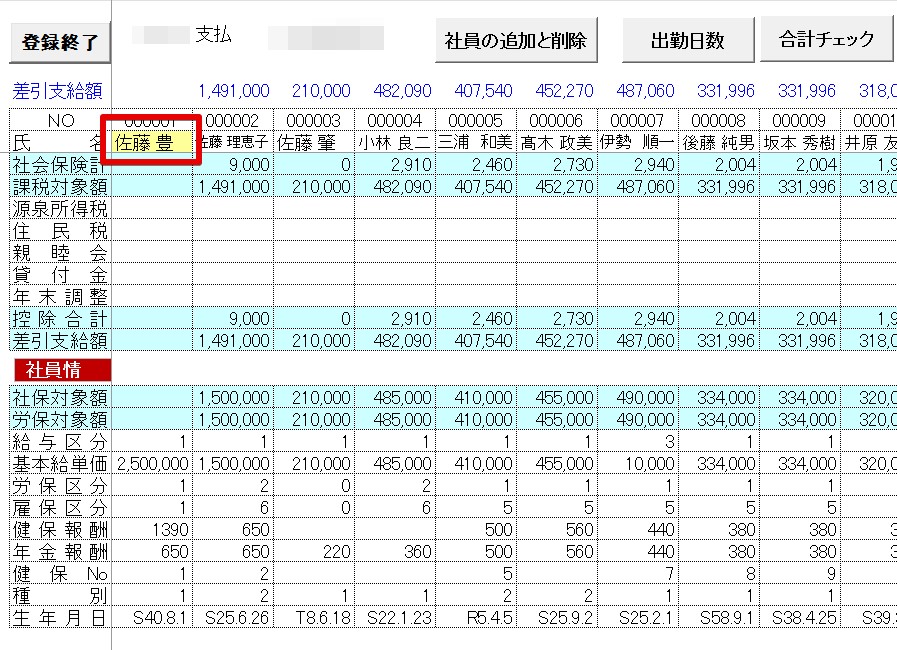Click the 親睦会 row label
This screenshot has width=897, height=650.
tap(60, 252)
